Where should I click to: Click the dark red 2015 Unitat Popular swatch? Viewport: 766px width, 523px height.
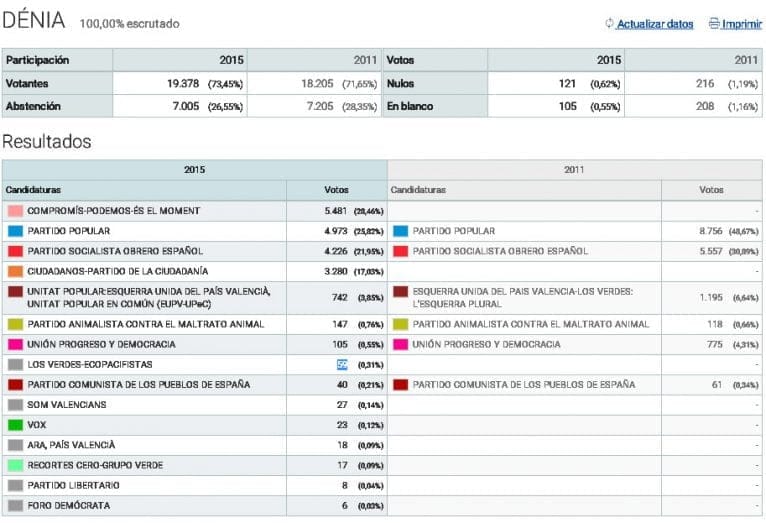tap(15, 292)
